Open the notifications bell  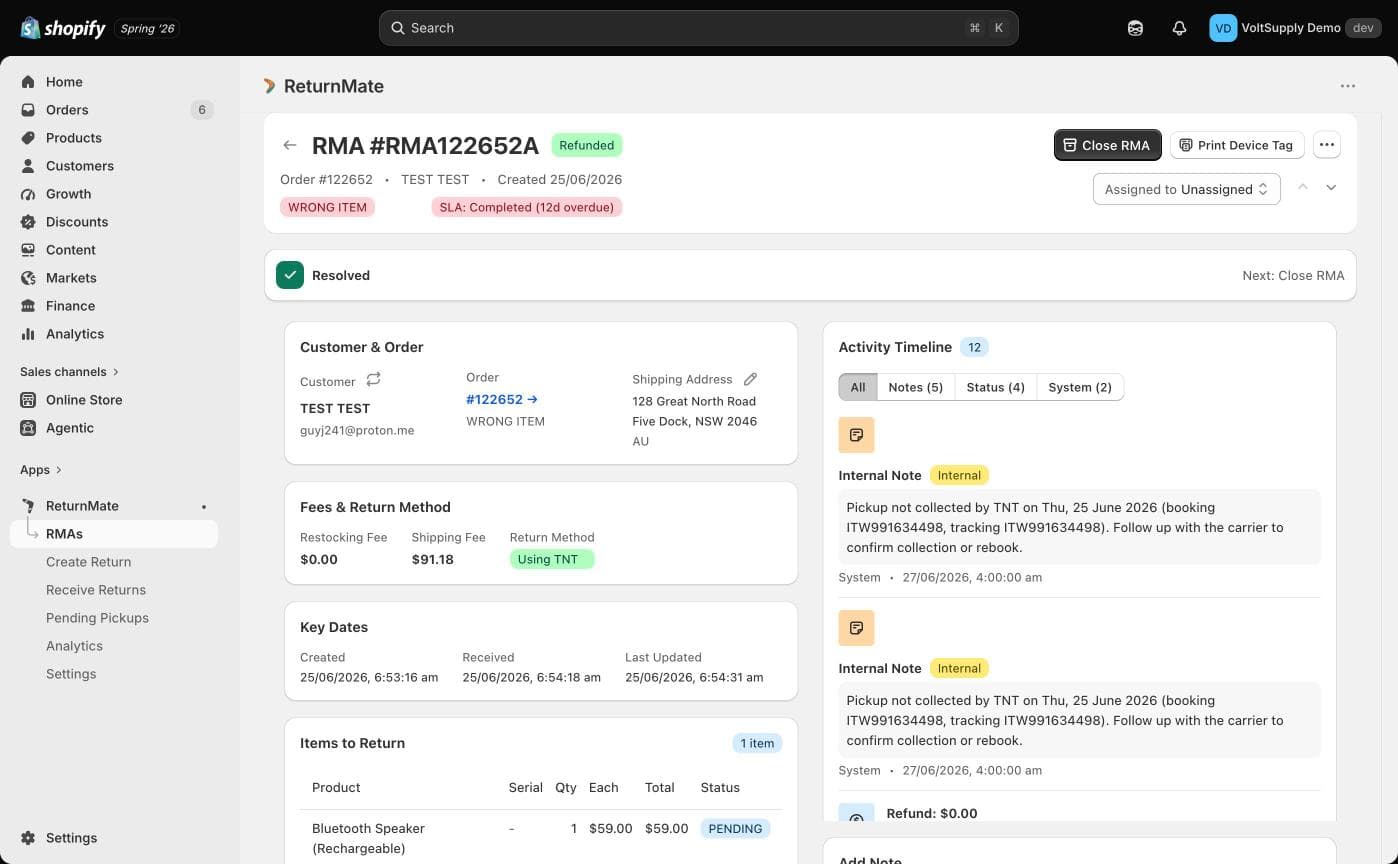click(x=1179, y=28)
